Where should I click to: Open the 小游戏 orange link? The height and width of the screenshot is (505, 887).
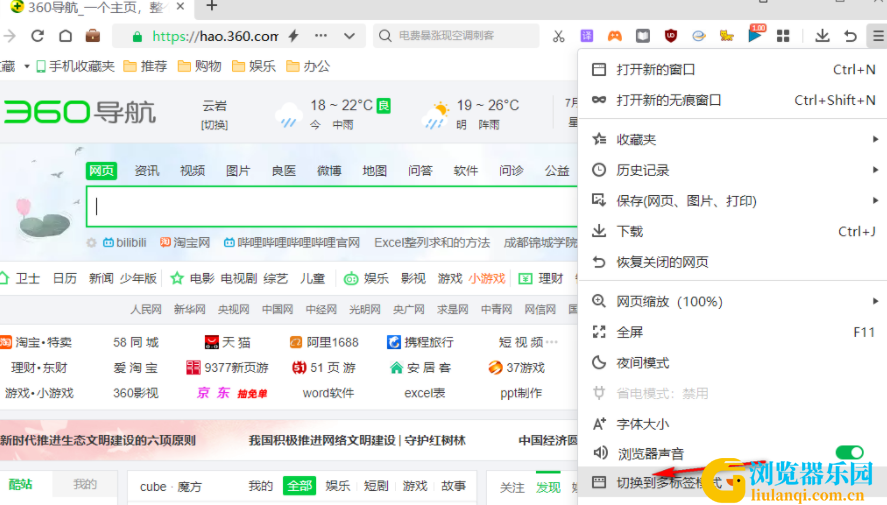coord(486,278)
